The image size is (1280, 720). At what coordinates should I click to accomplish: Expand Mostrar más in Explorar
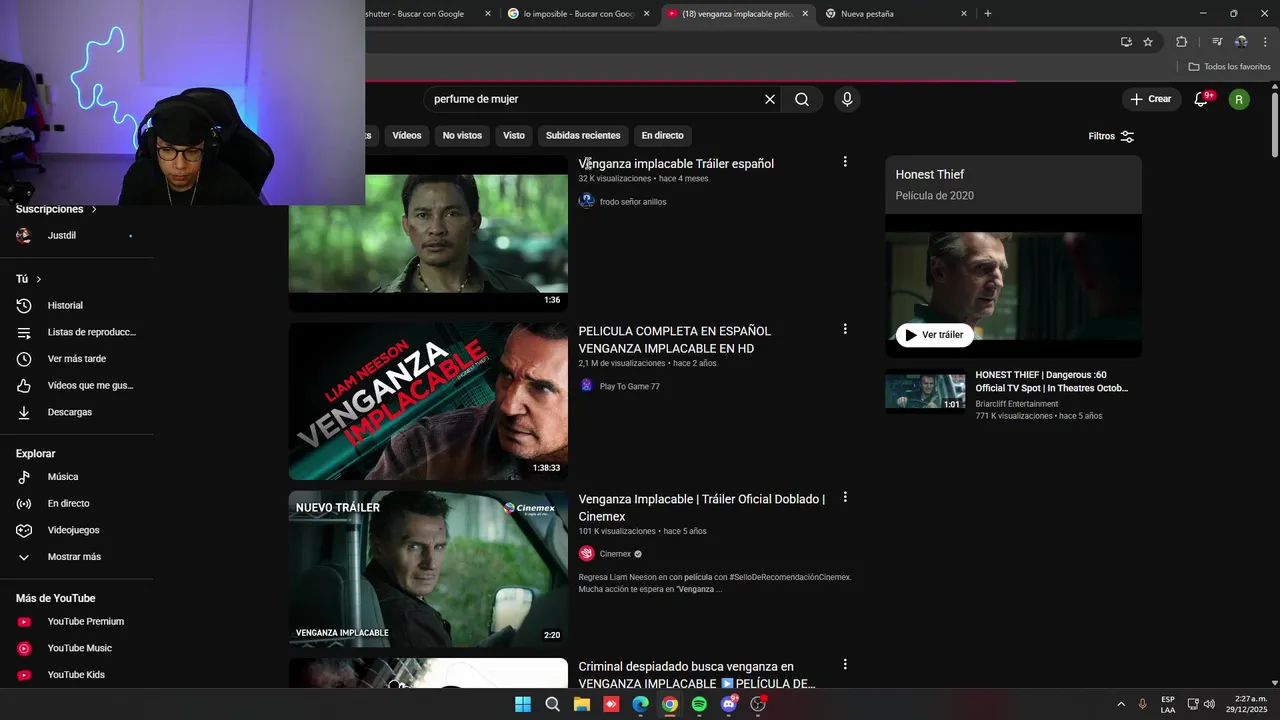tap(76, 557)
